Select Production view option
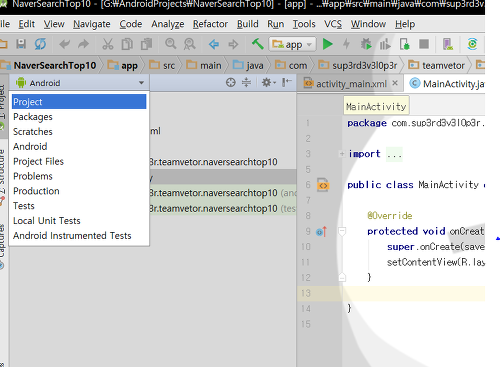500x367 pixels. point(79,191)
